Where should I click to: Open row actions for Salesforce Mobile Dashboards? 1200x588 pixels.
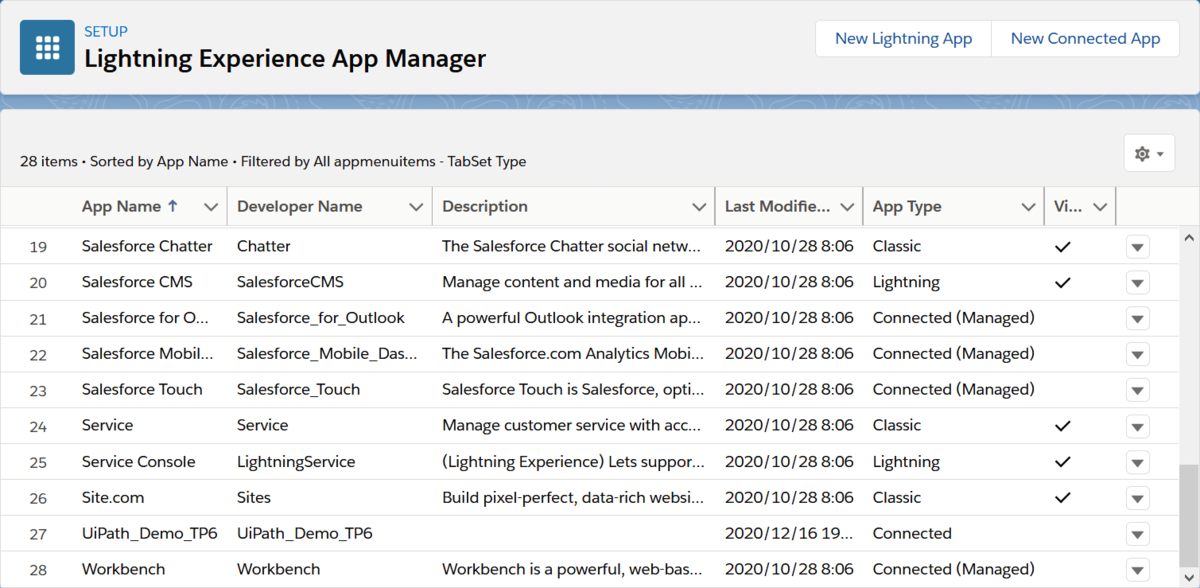pos(1137,355)
